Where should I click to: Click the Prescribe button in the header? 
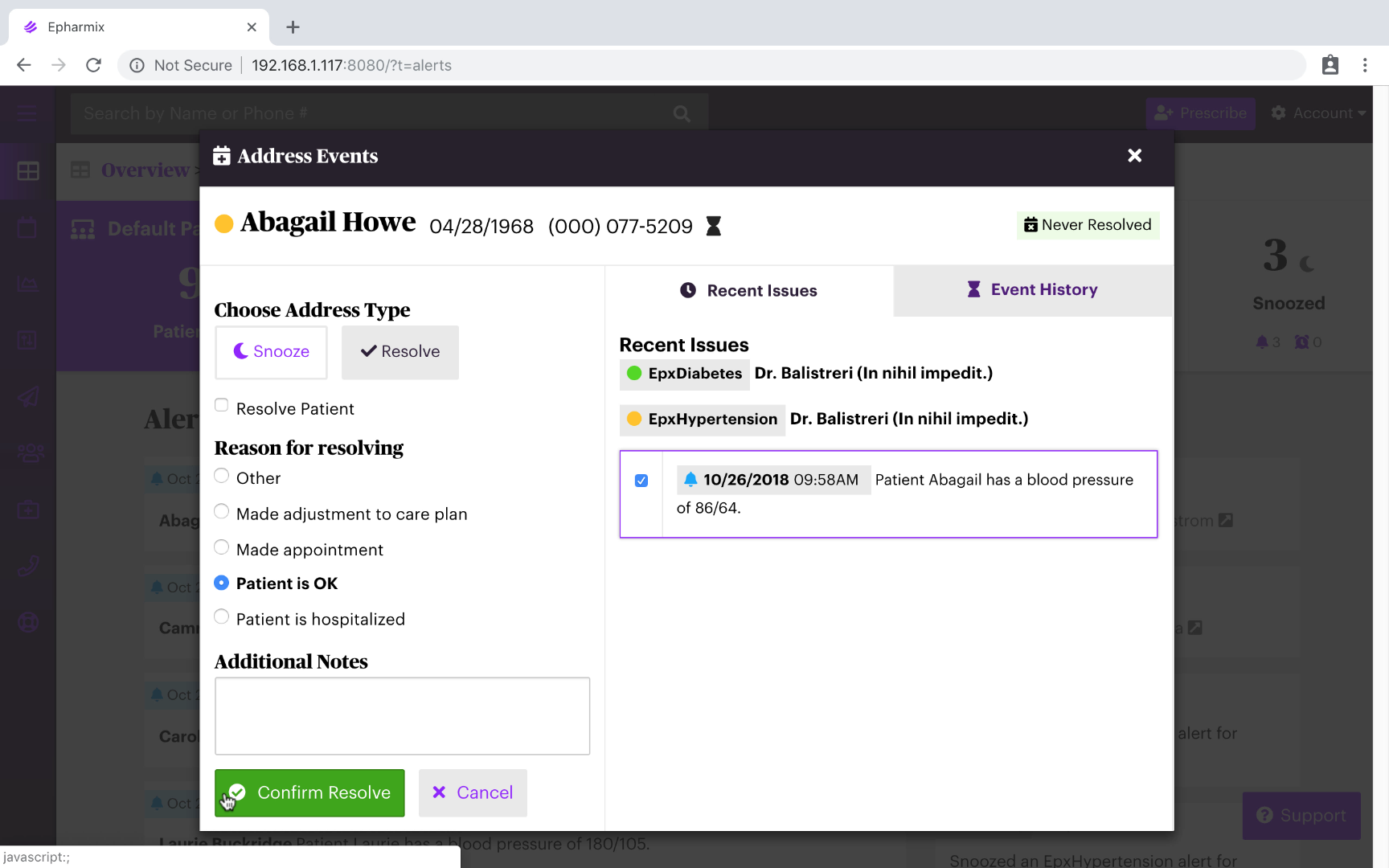1200,113
